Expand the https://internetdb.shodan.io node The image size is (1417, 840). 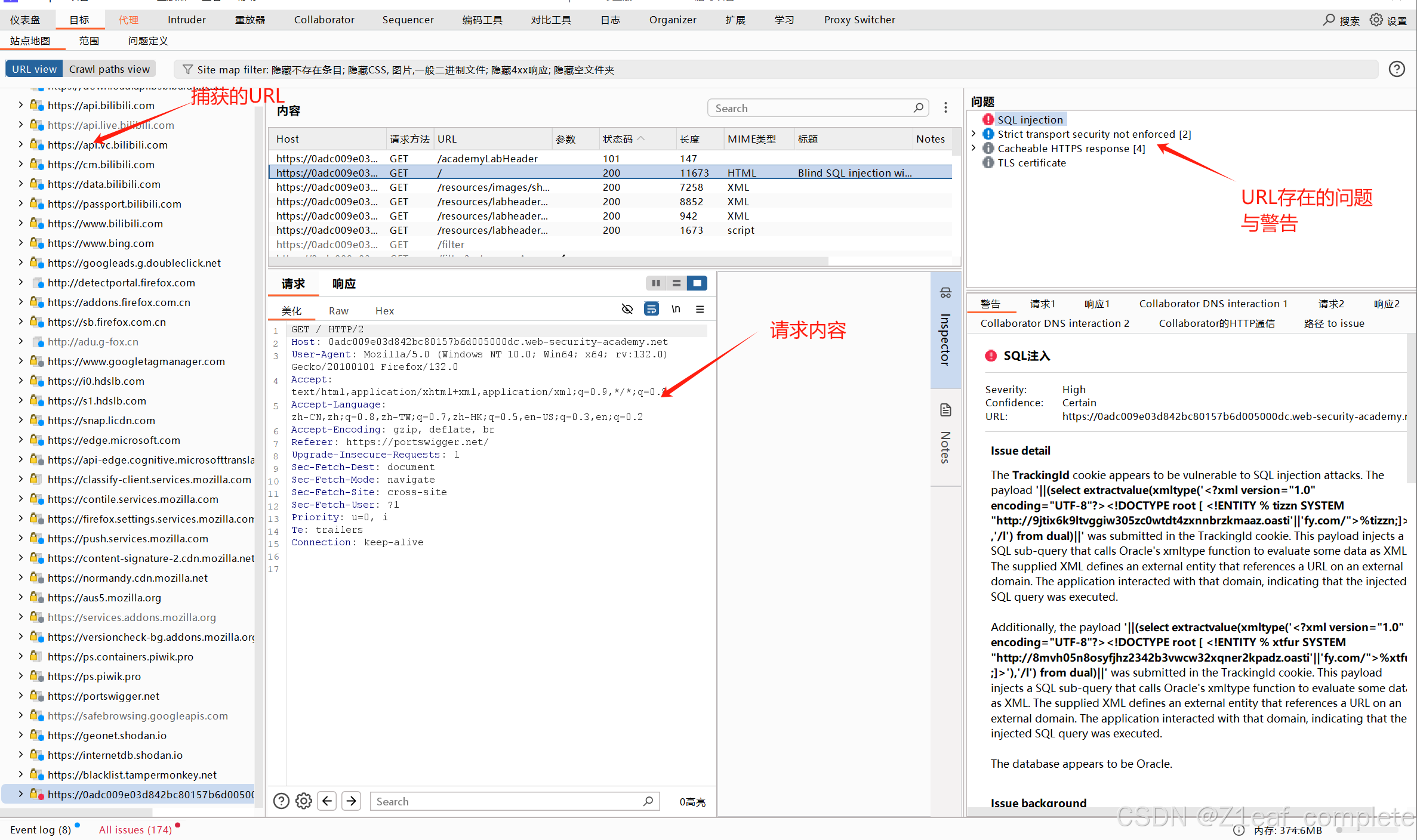[x=21, y=755]
